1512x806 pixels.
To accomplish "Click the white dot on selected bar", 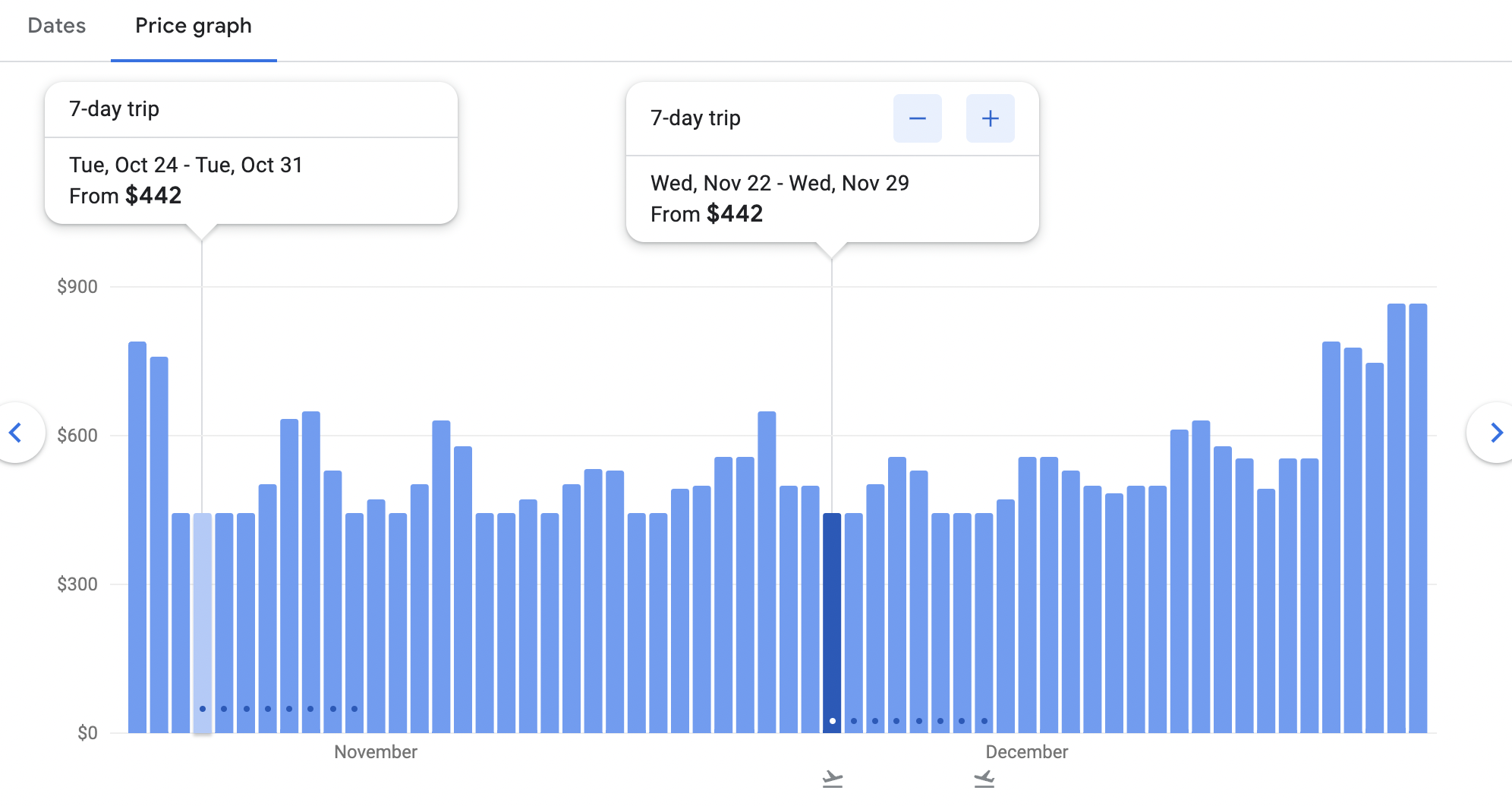I will [x=833, y=721].
